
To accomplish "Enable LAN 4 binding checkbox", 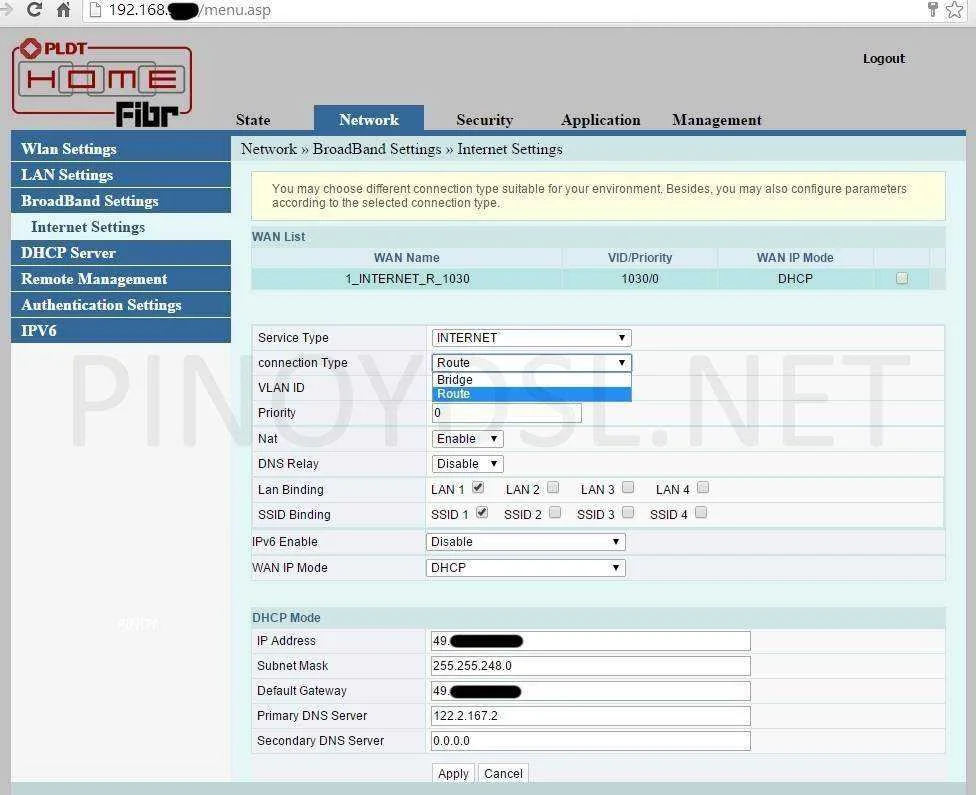I will 703,487.
